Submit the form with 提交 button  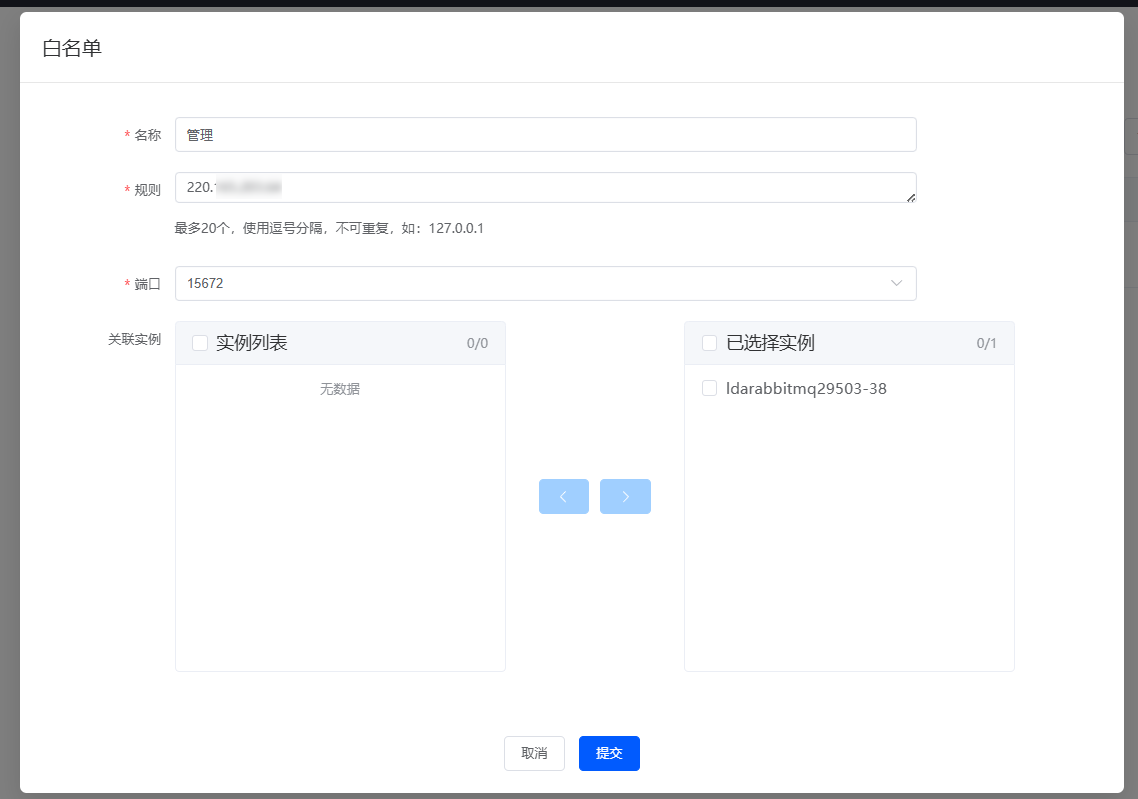pos(609,753)
